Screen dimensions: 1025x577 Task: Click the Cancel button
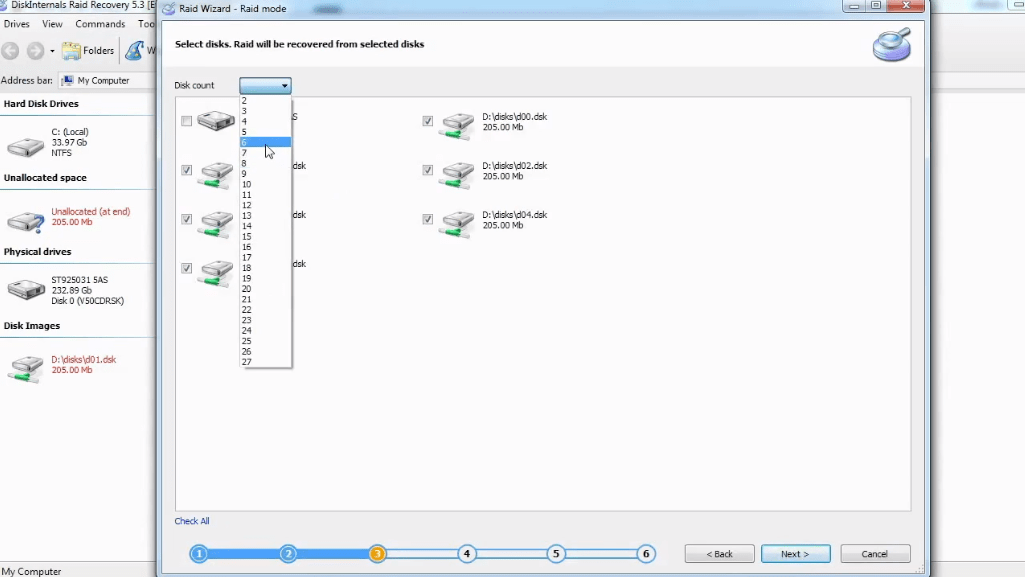tap(875, 554)
